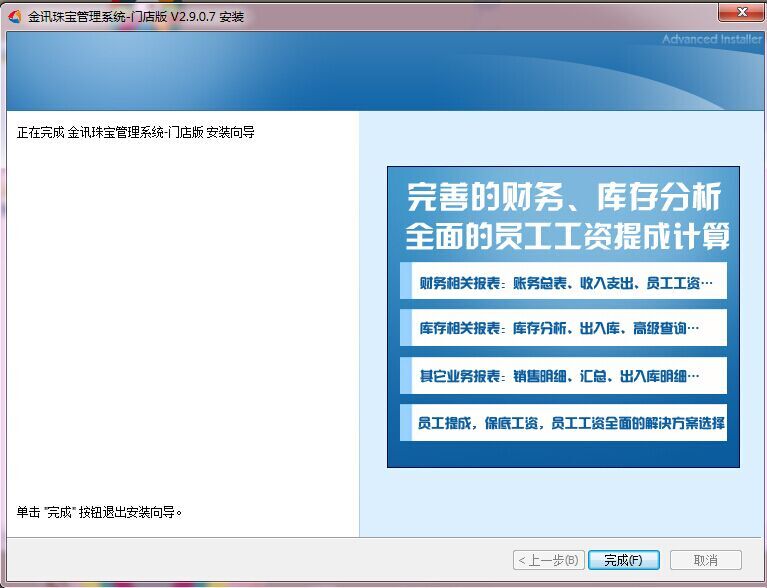767x588 pixels.
Task: Click the 上一步(B) back button
Action: click(x=549, y=560)
